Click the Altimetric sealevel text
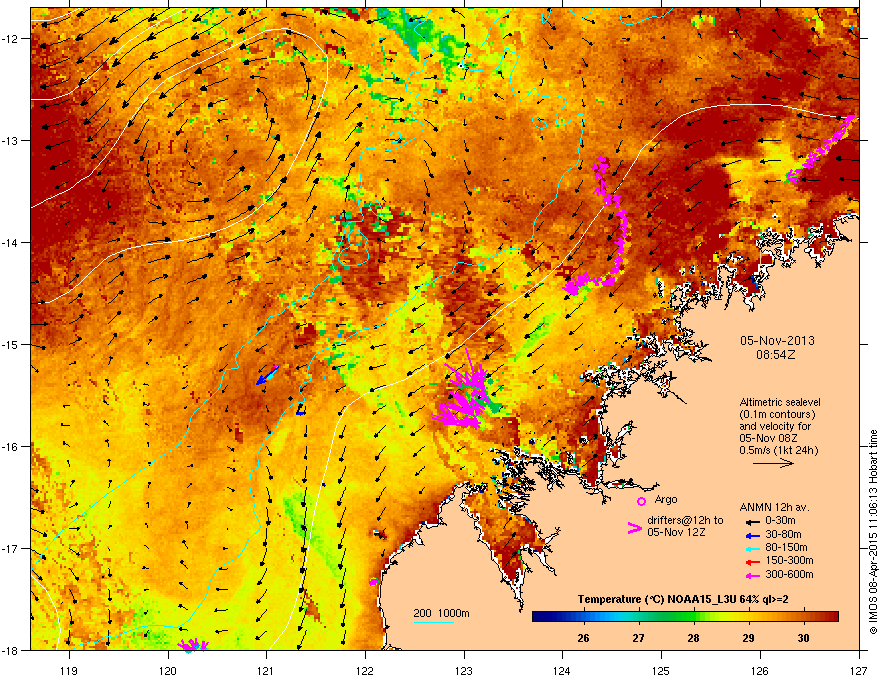Viewport: 880px width, 680px height. click(780, 402)
